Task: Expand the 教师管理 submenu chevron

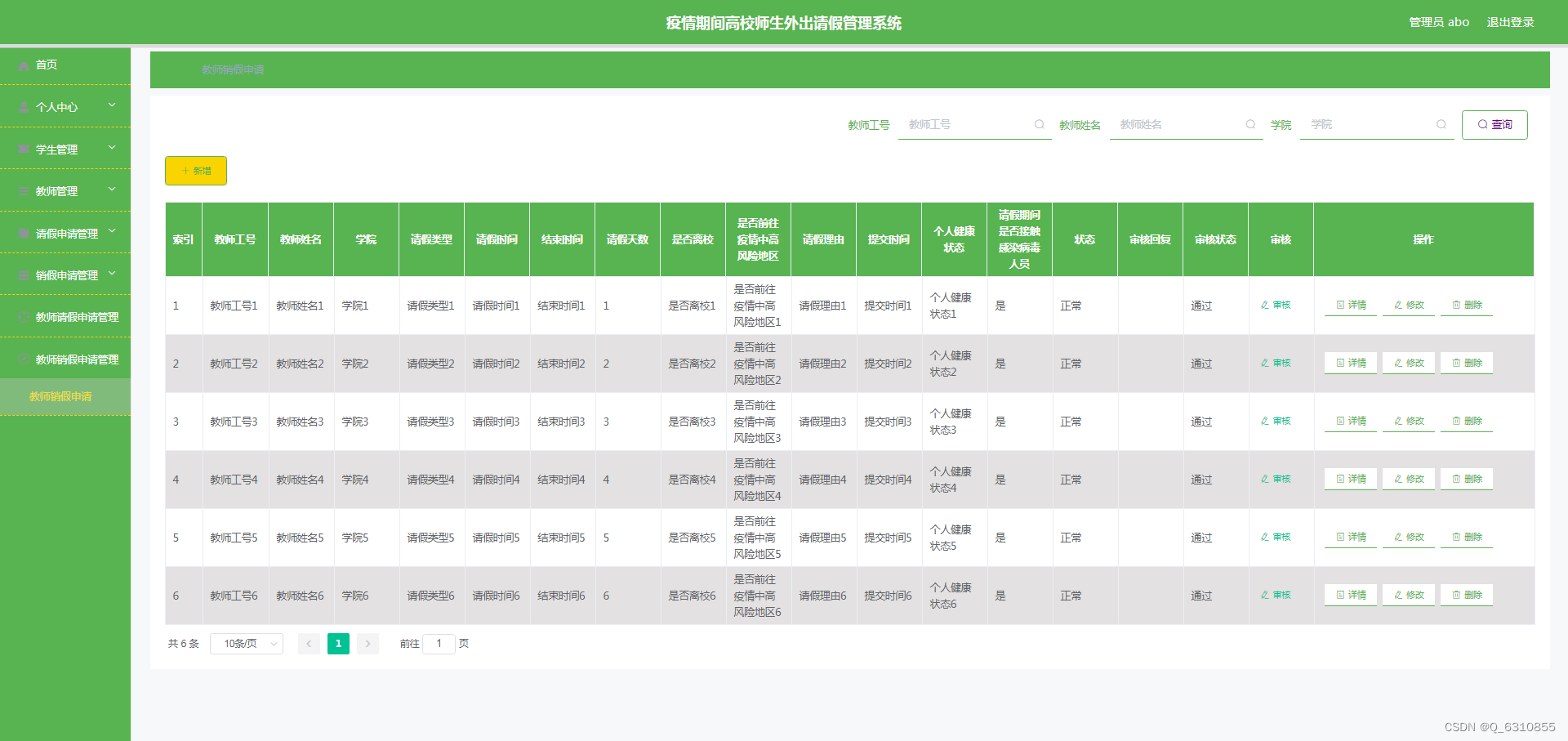Action: pyautogui.click(x=112, y=190)
